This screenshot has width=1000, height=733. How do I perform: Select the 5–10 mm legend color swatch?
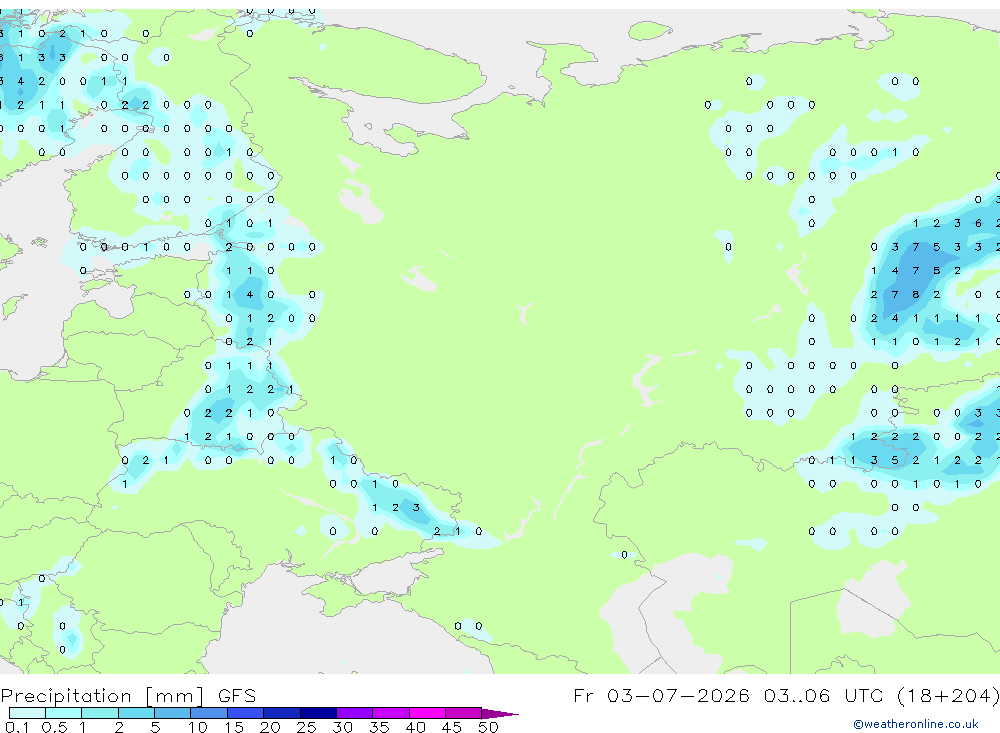[x=172, y=713]
